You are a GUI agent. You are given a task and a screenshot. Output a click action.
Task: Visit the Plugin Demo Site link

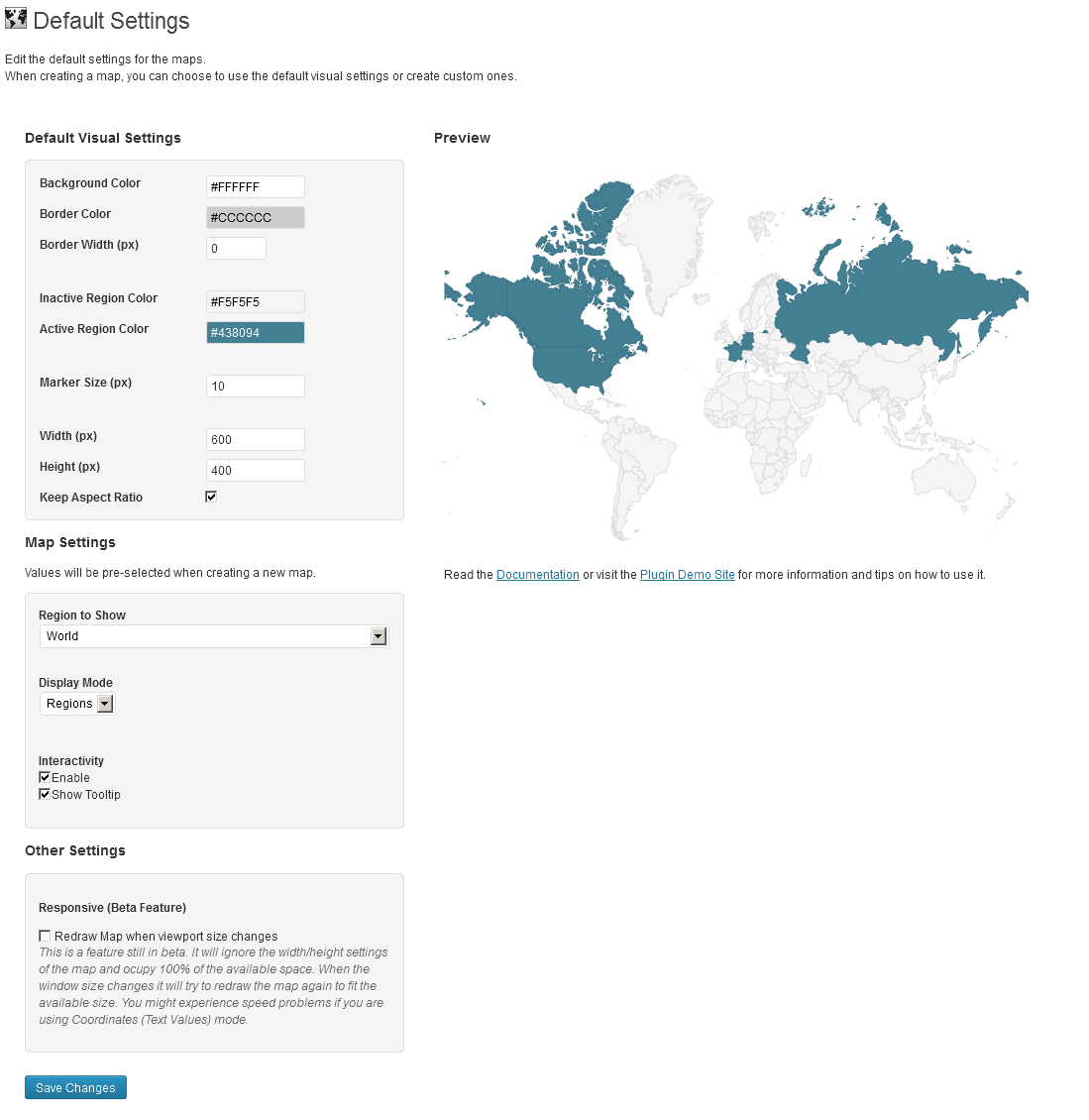click(x=687, y=574)
